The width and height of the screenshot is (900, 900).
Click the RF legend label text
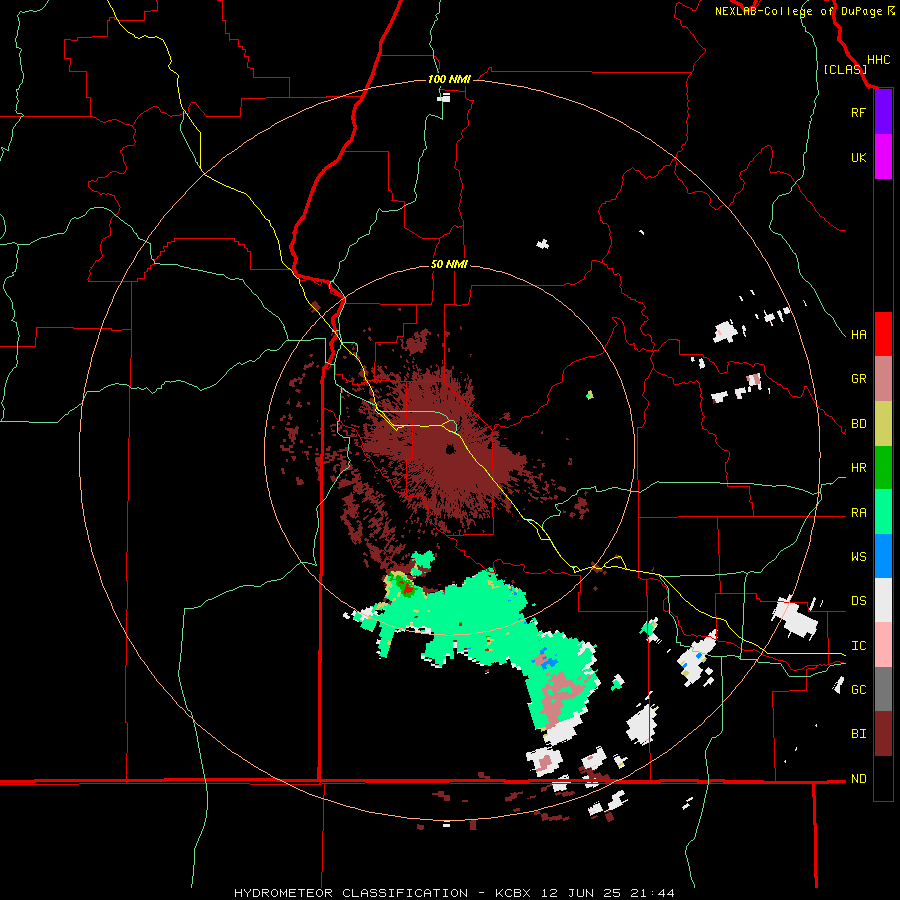(858, 112)
